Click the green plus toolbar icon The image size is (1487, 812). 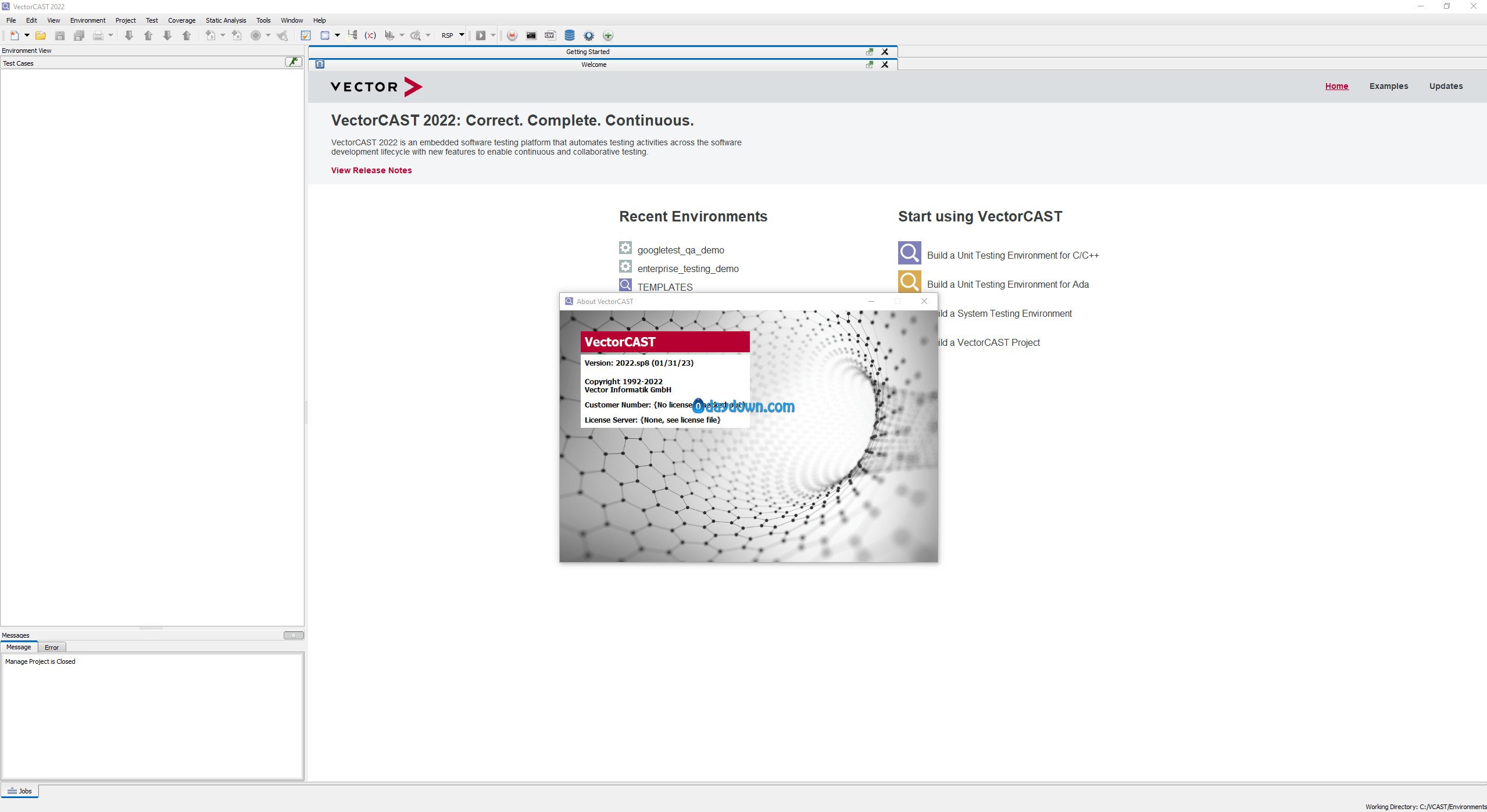click(608, 35)
